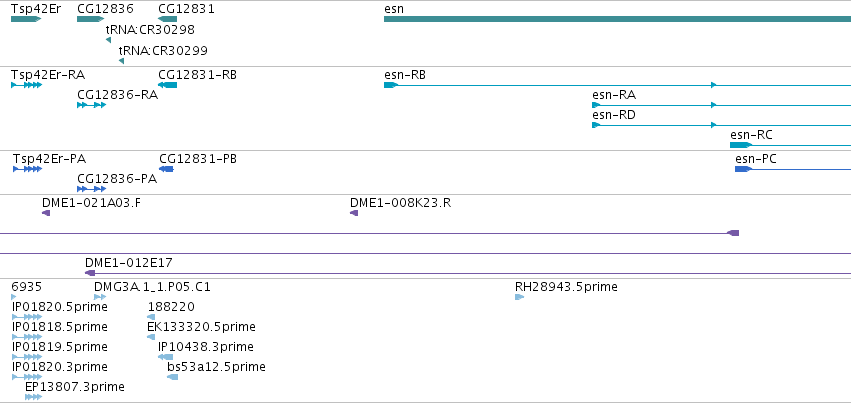
Task: Click the CG12836 gene arrow glyph
Action: click(91, 19)
